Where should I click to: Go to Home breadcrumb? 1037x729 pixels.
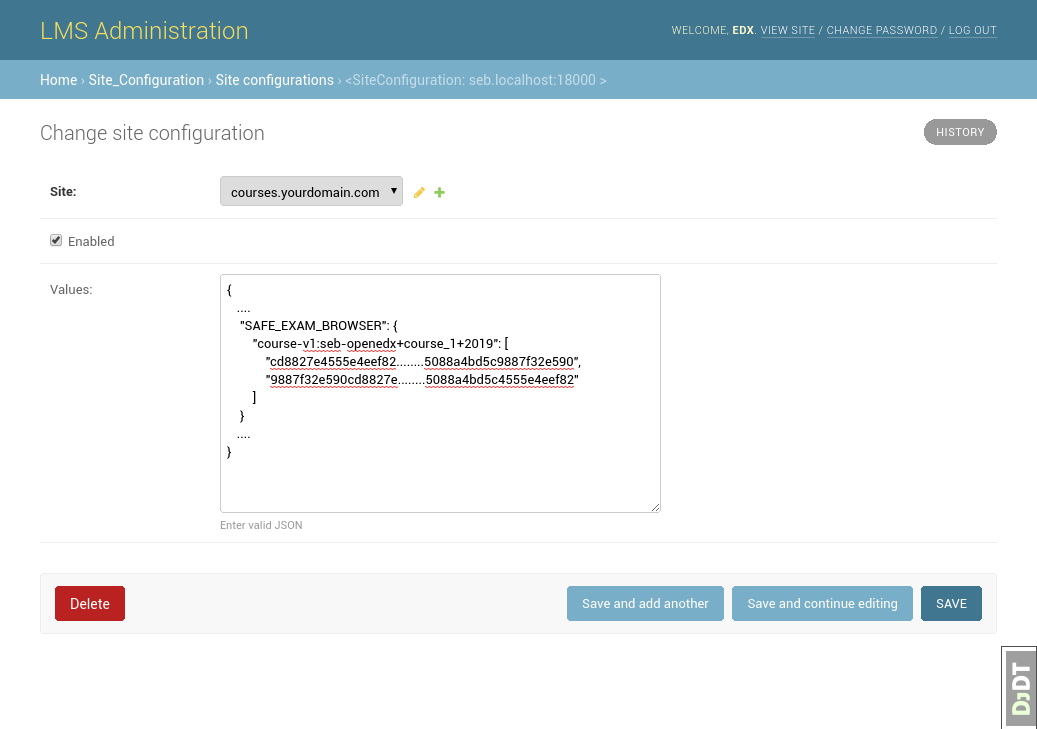tap(58, 80)
